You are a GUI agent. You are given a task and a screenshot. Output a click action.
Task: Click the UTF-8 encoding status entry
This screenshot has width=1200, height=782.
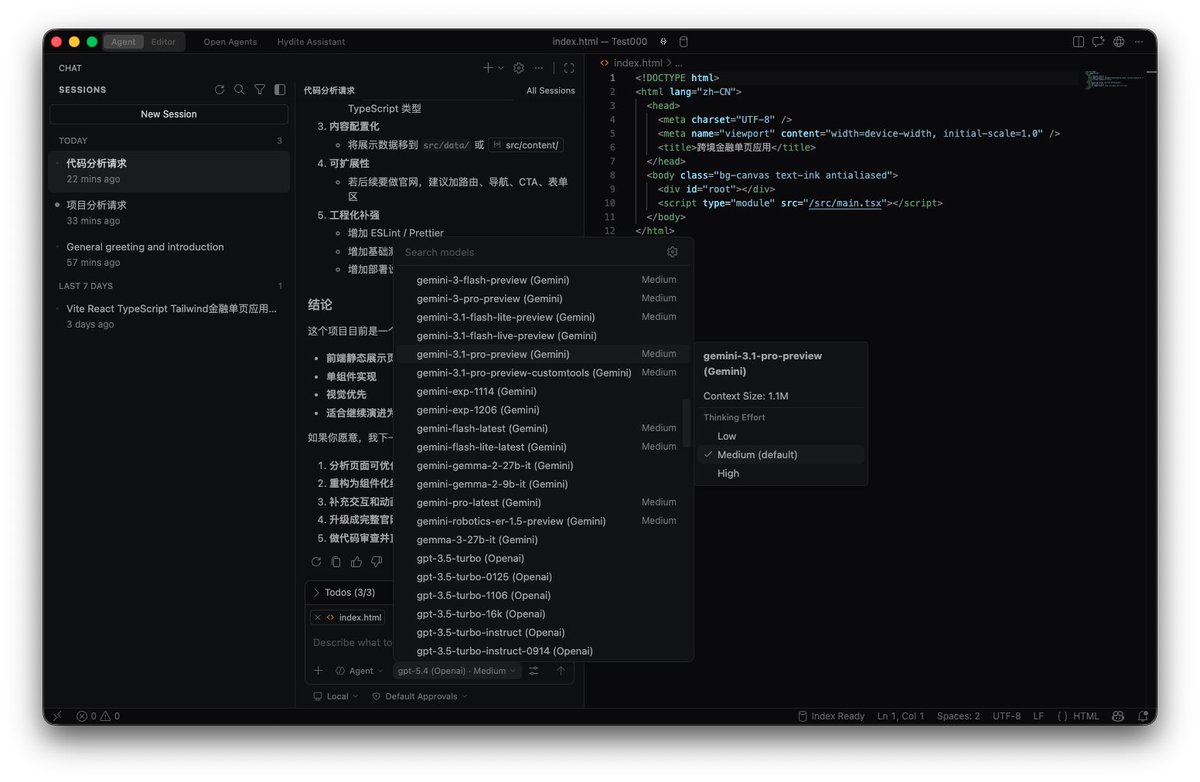tap(1006, 716)
